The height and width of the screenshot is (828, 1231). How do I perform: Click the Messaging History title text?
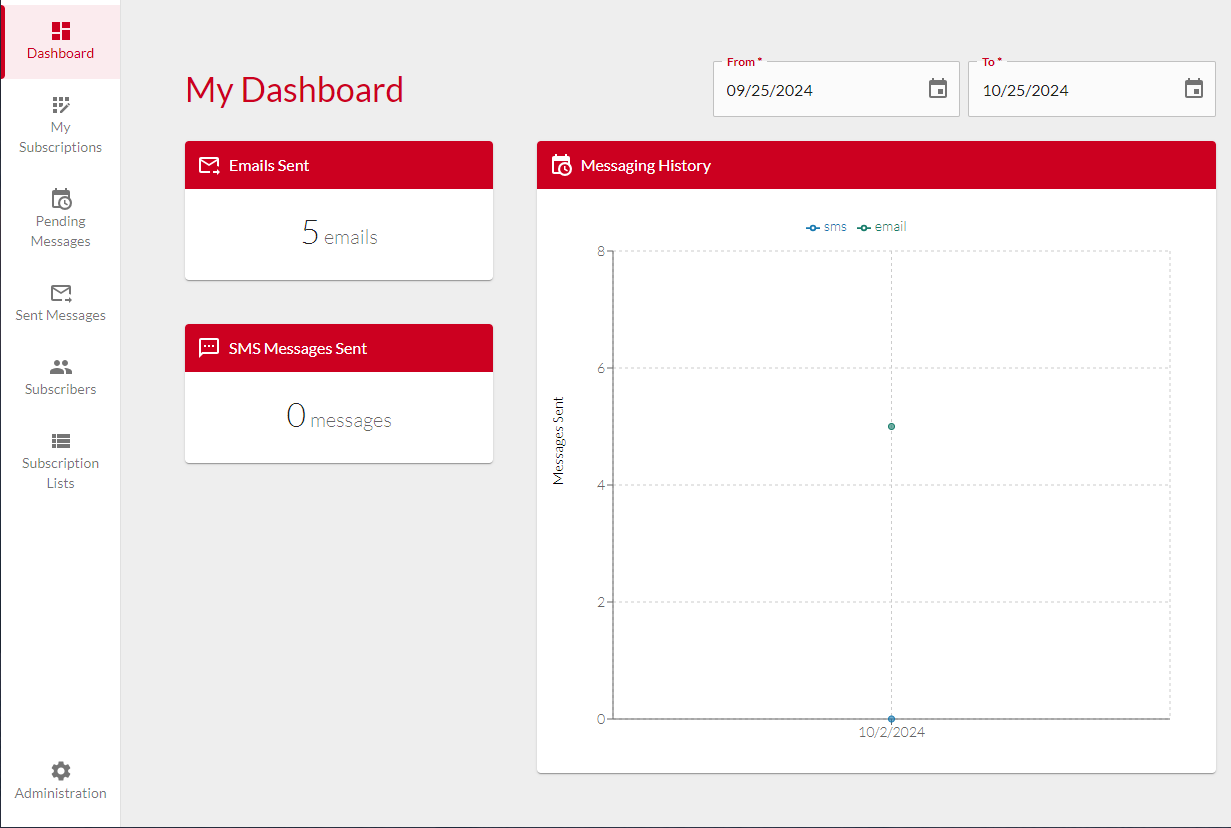(x=646, y=166)
